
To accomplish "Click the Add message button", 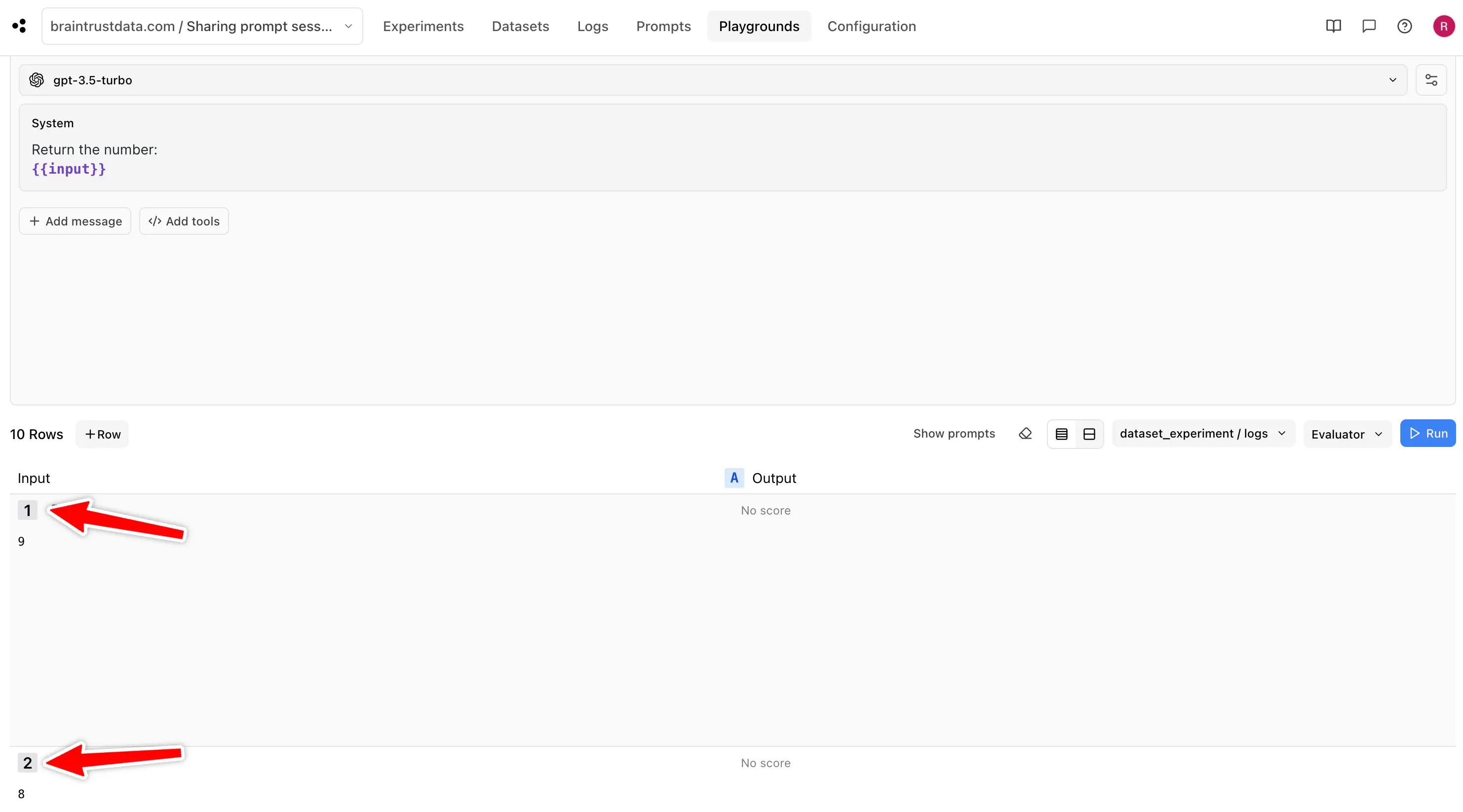I will pyautogui.click(x=75, y=221).
